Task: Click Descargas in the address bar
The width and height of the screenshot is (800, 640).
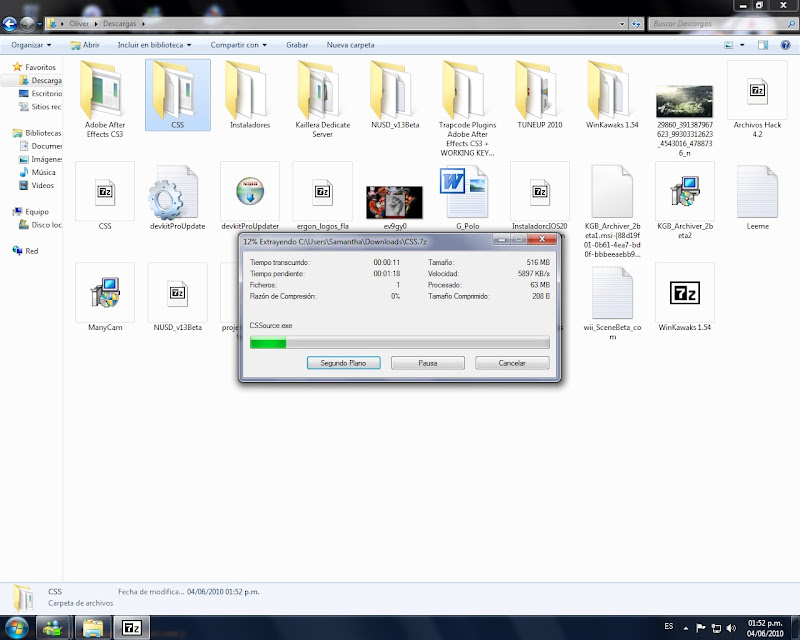Action: tap(119, 23)
